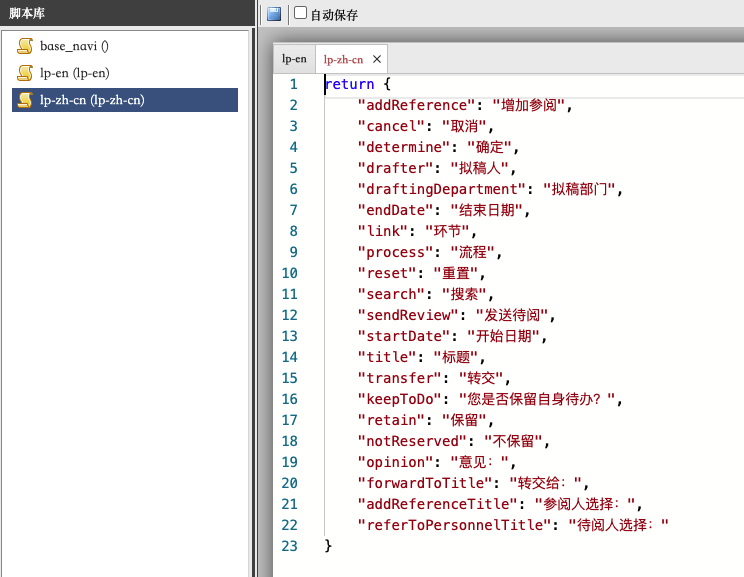Click the "referToPersonnelTitle" key text

click(454, 525)
